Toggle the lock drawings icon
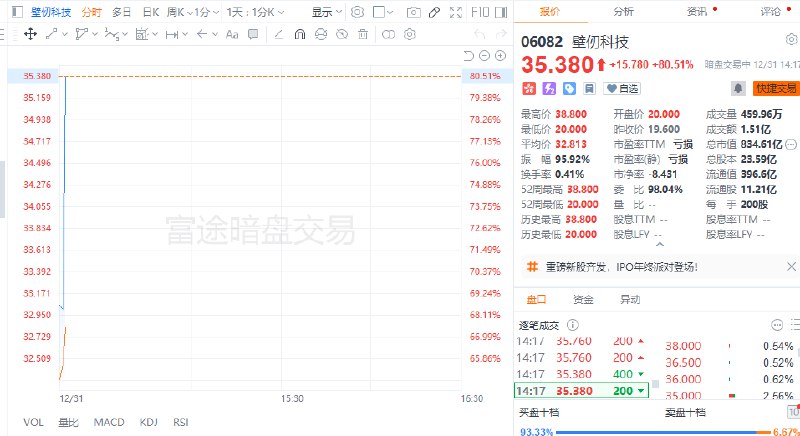This screenshot has width=800, height=436. [x=321, y=34]
